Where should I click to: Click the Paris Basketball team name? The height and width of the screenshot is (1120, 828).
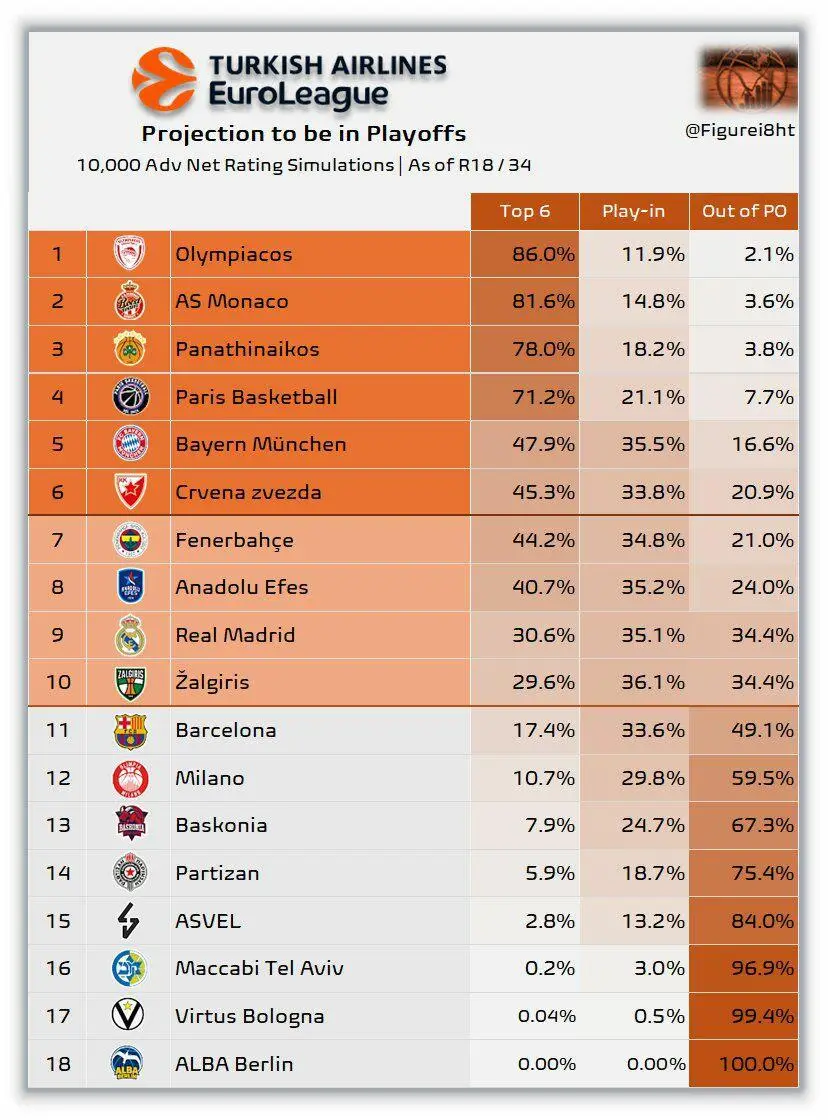pos(256,397)
